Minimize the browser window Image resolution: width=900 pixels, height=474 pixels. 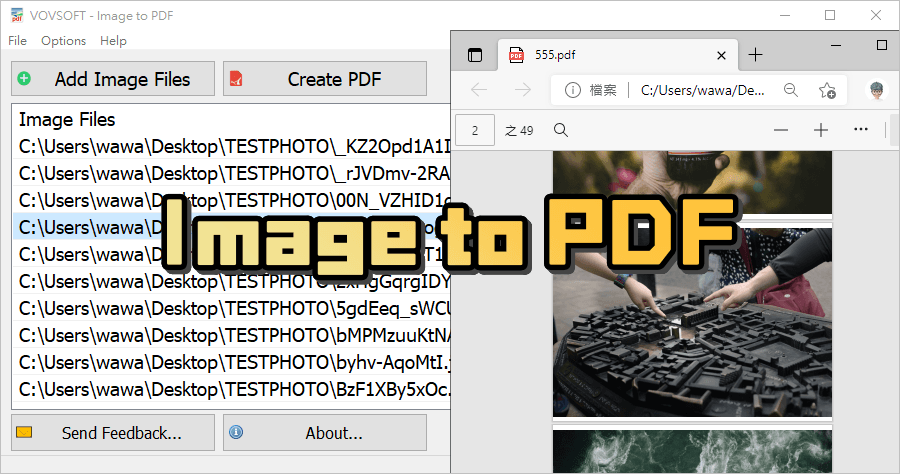pos(836,45)
